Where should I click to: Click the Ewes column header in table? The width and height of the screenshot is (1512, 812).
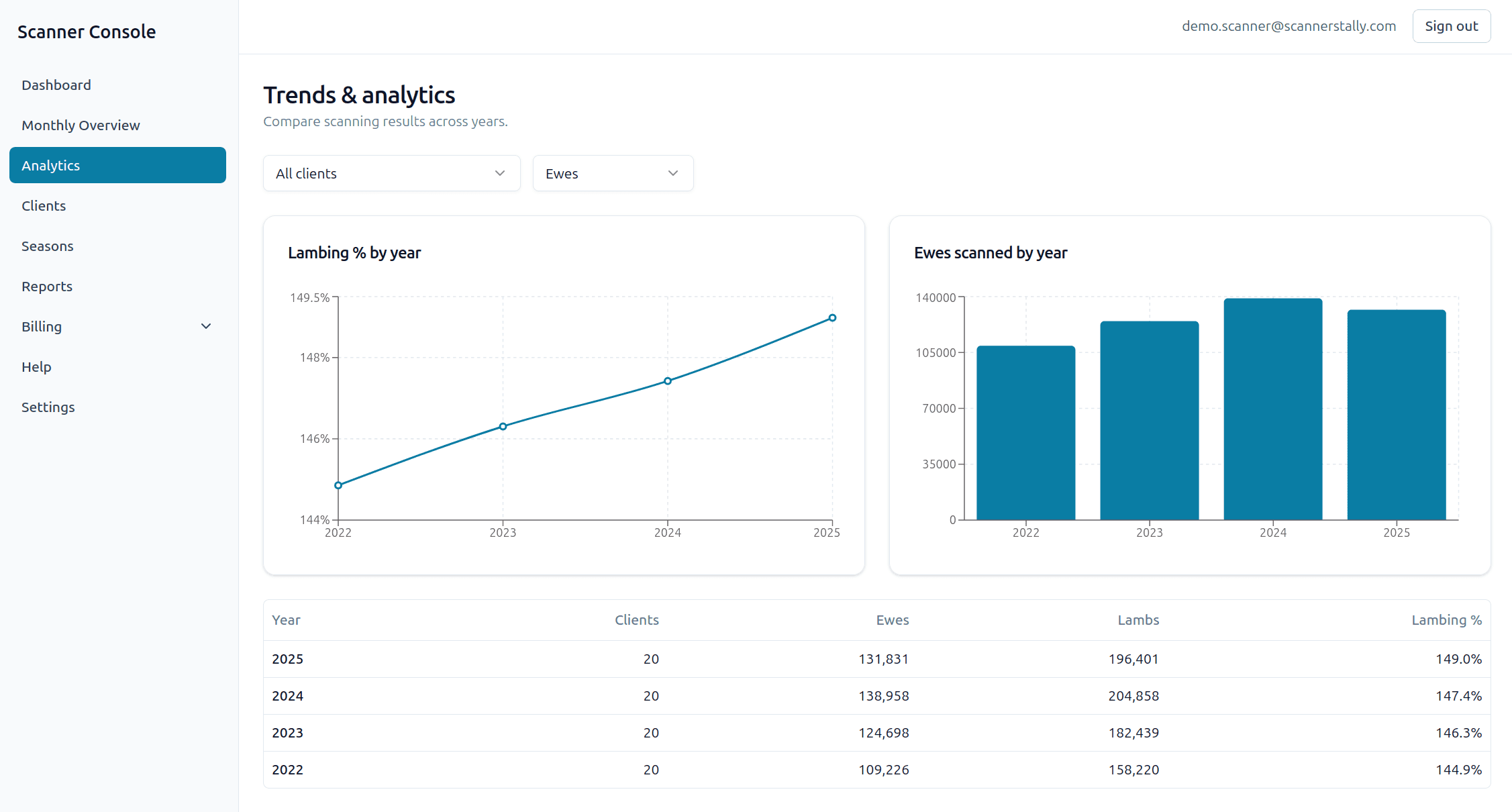893,620
